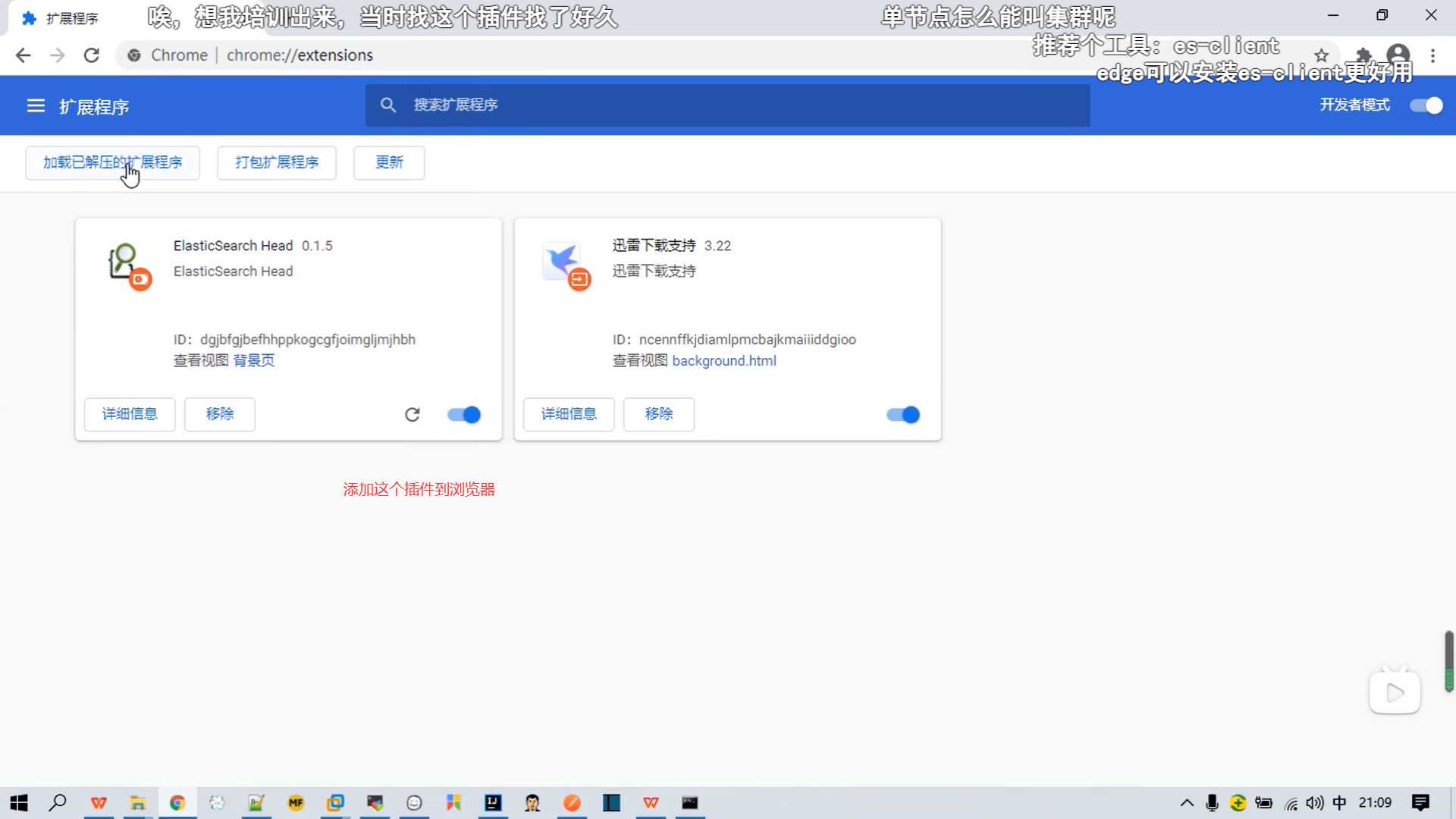This screenshot has width=1456, height=819.
Task: Disable the ElasticSearch Head extension toggle
Action: point(464,415)
